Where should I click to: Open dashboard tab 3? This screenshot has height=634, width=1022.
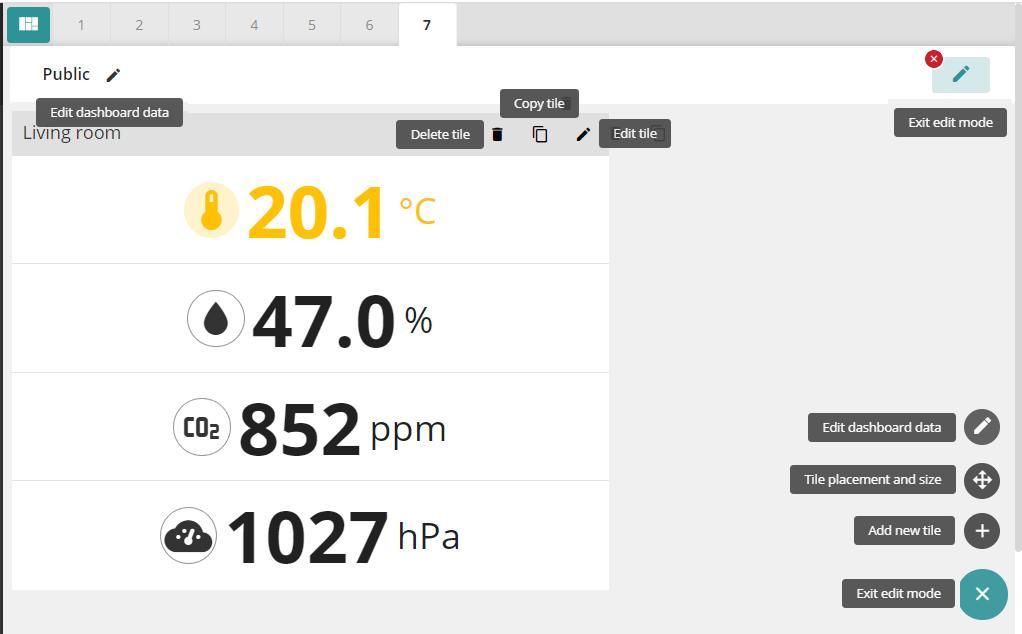tap(196, 25)
